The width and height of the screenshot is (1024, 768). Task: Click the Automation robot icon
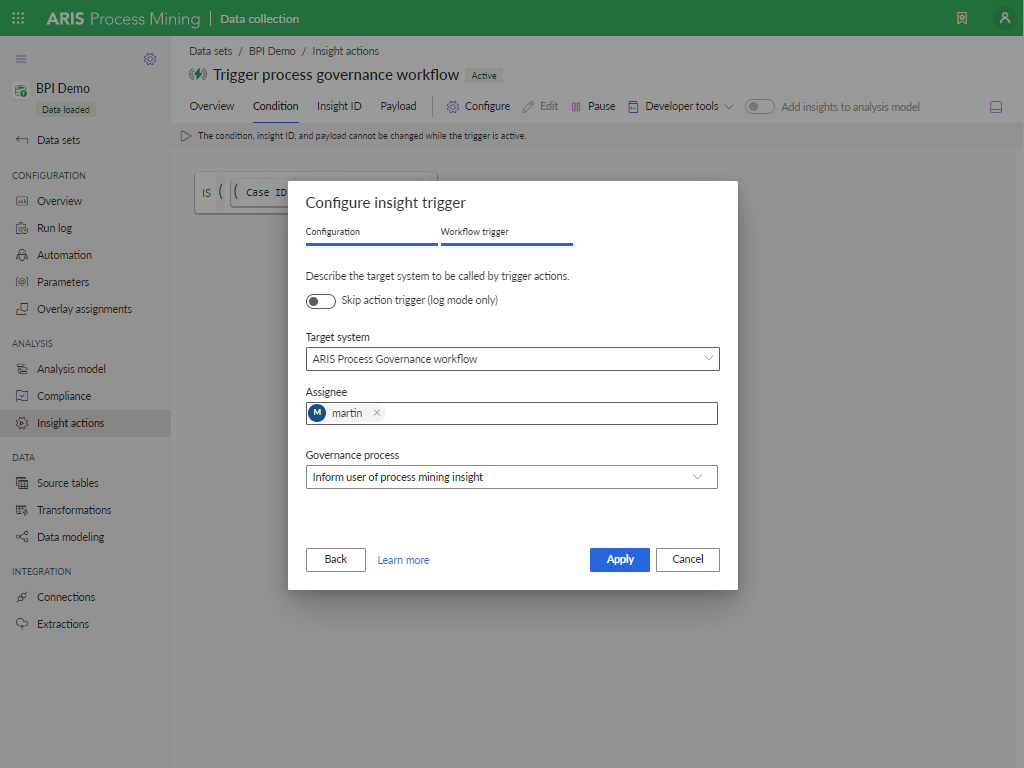coord(22,255)
